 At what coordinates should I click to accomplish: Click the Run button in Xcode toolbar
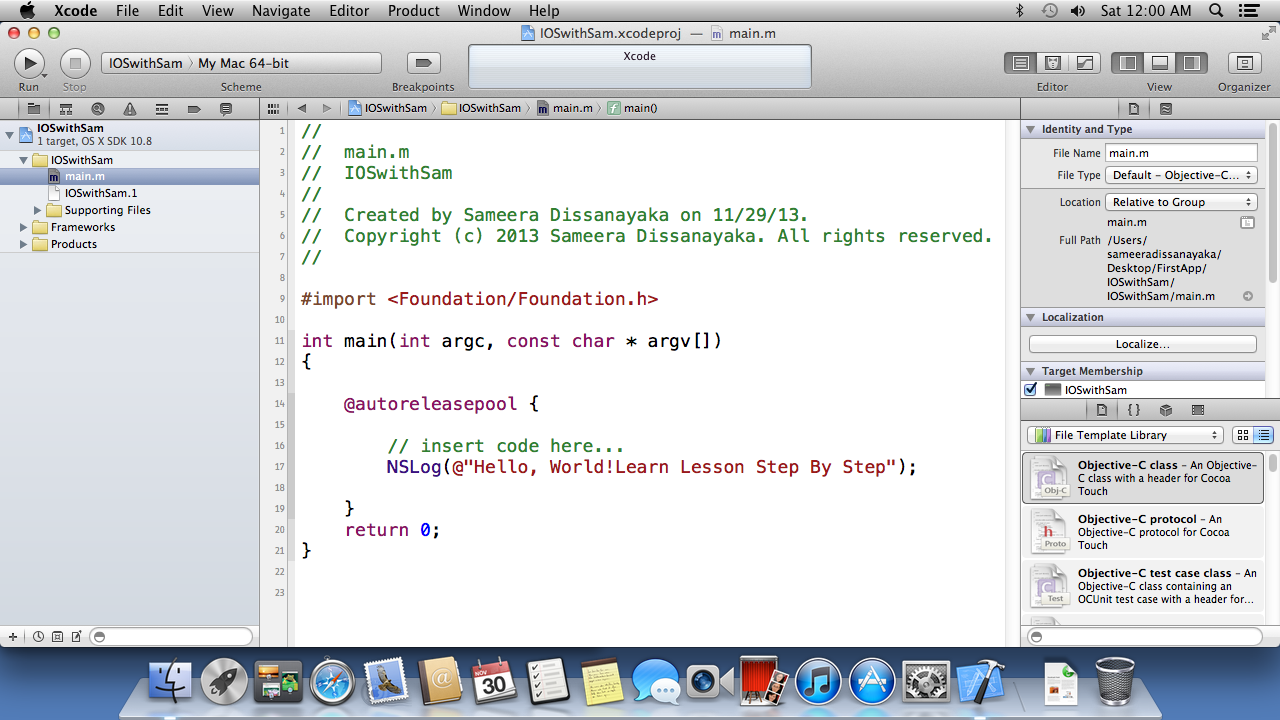pyautogui.click(x=29, y=63)
